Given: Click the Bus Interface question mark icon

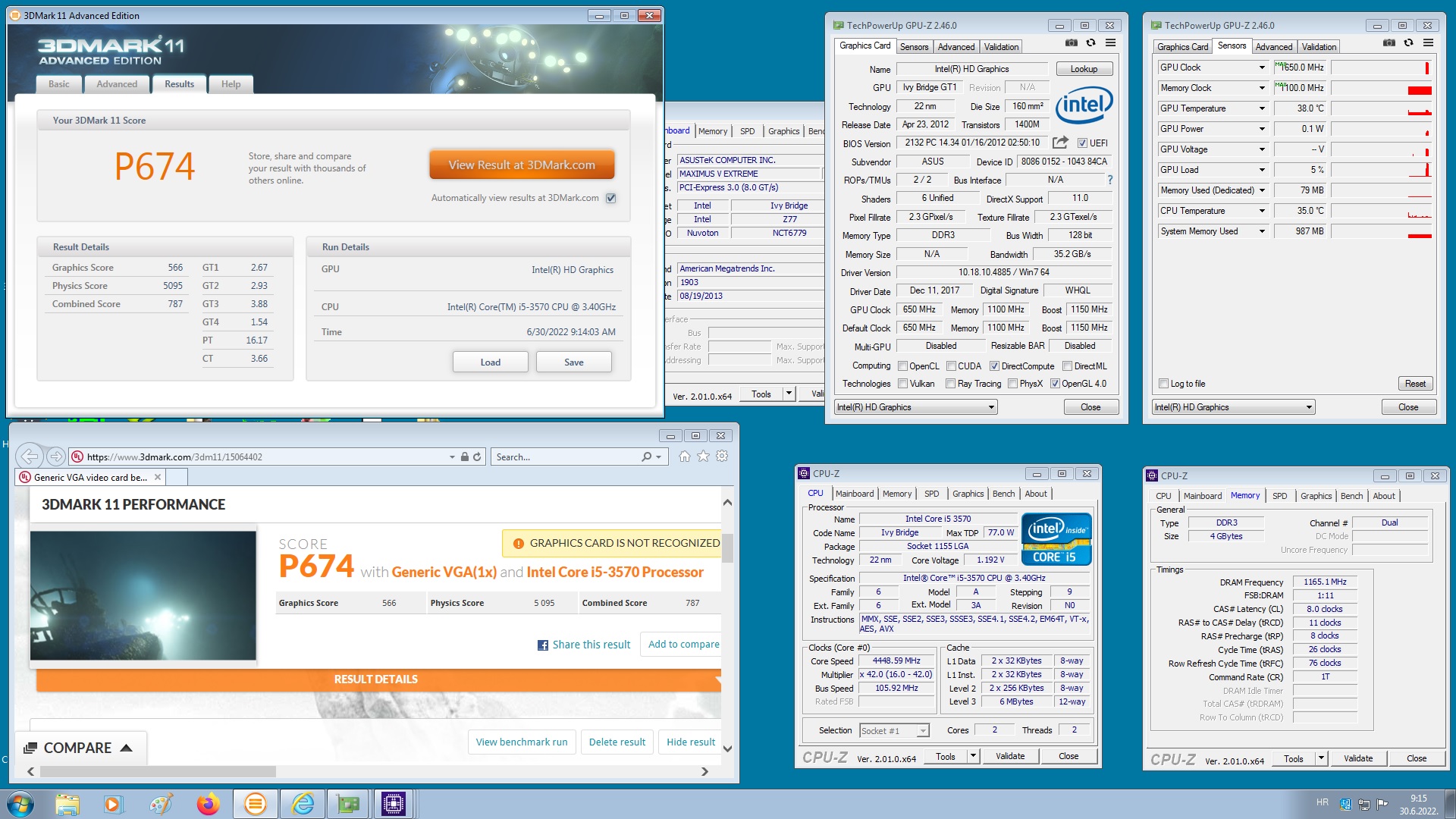Looking at the screenshot, I should click(1110, 180).
